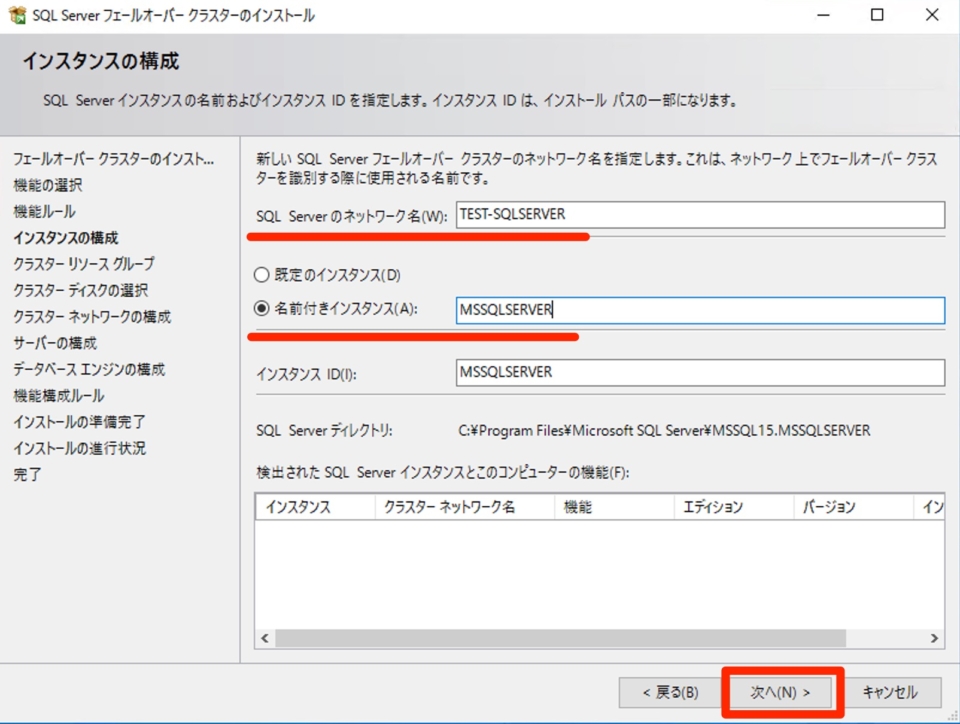Go to クラスター リソース グループ step
The height and width of the screenshot is (724, 960).
(x=84, y=264)
